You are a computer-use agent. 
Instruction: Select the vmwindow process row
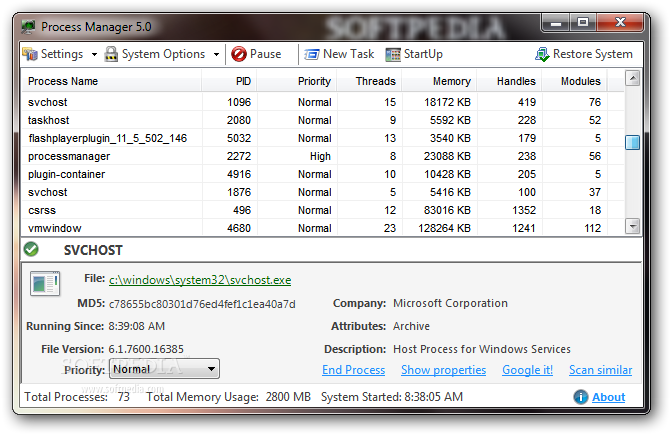(x=323, y=228)
